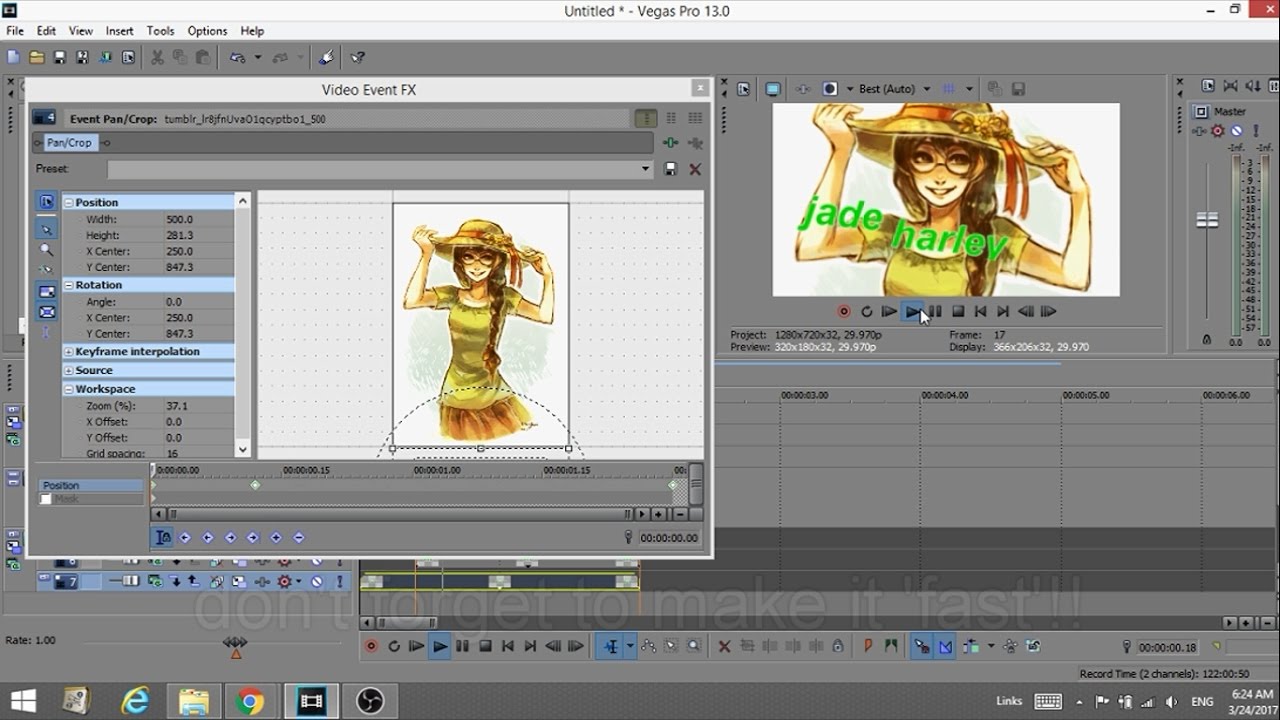
Task: Delete the Pan/Crop preset with red X
Action: coord(695,169)
